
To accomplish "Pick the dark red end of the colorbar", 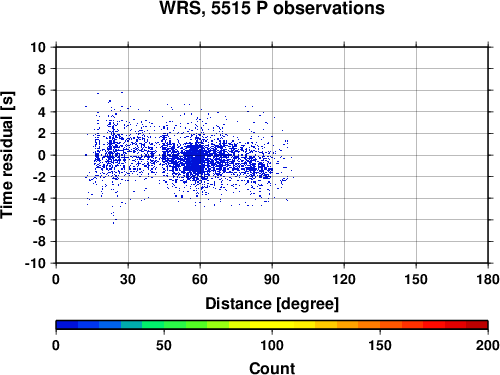I will click(477, 325).
